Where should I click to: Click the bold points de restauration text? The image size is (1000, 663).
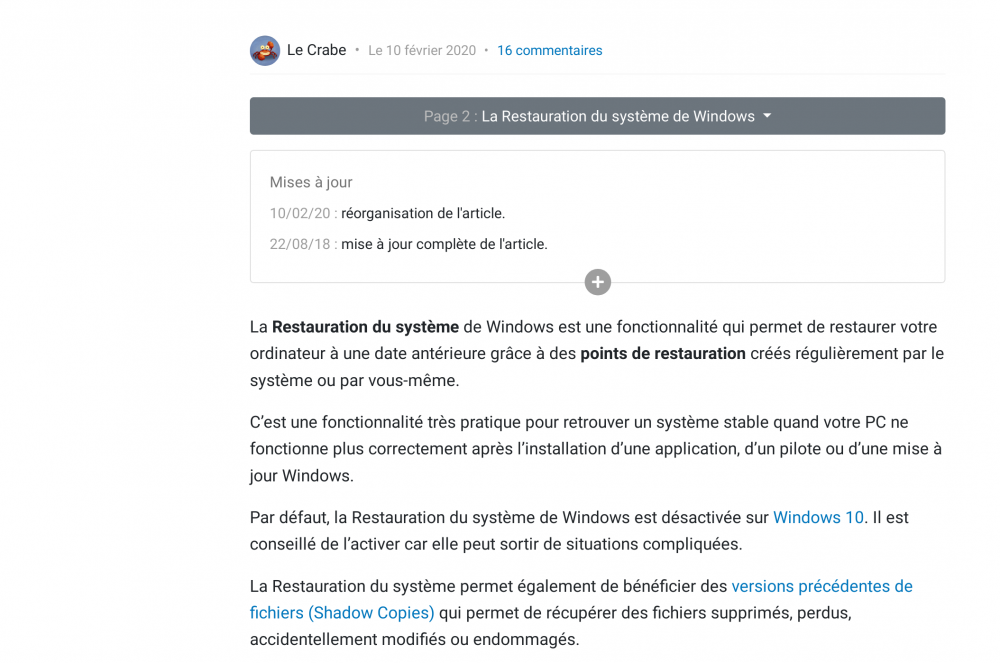[662, 353]
